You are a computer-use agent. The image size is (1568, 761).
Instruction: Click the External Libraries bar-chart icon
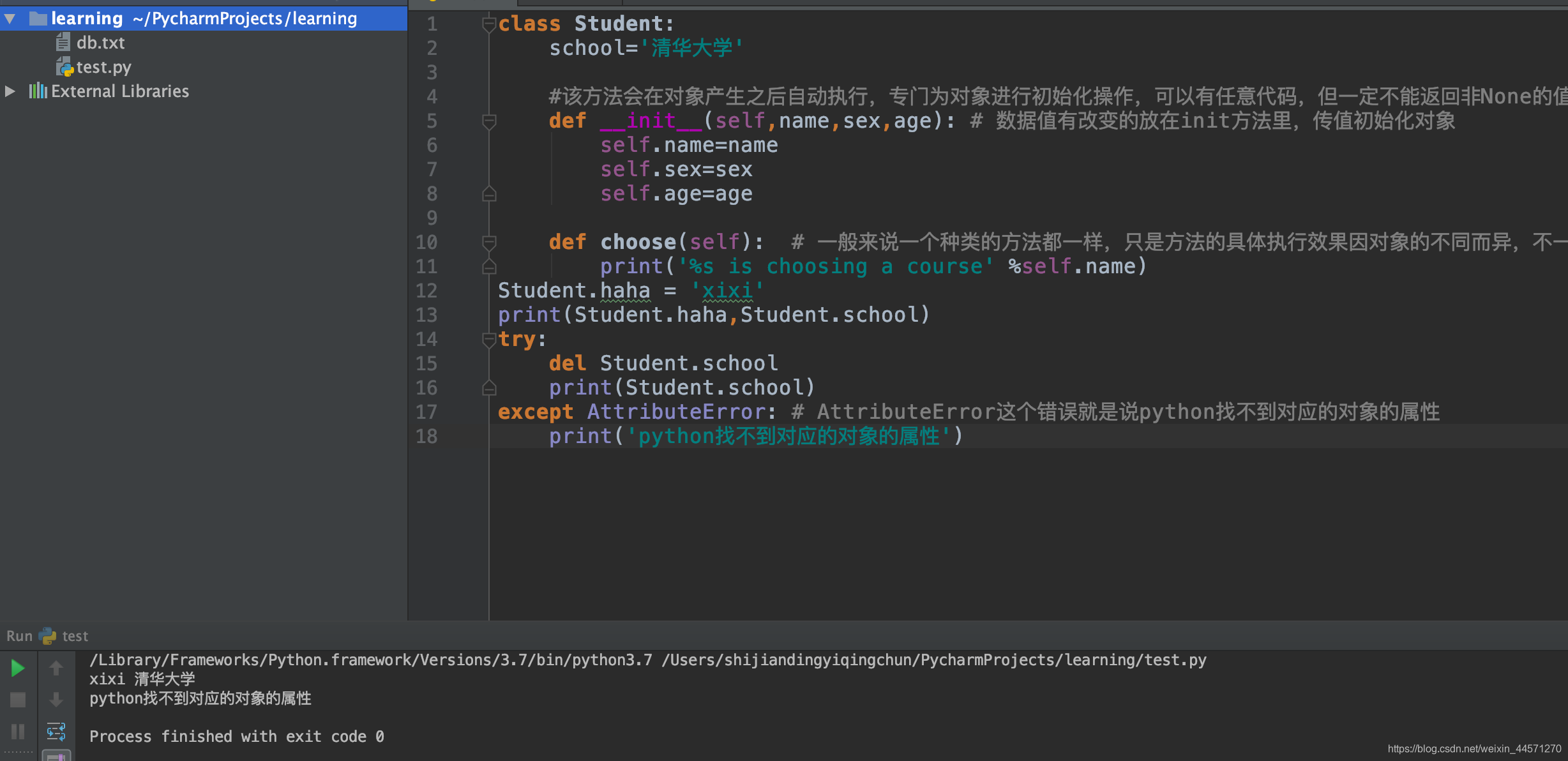tap(38, 91)
